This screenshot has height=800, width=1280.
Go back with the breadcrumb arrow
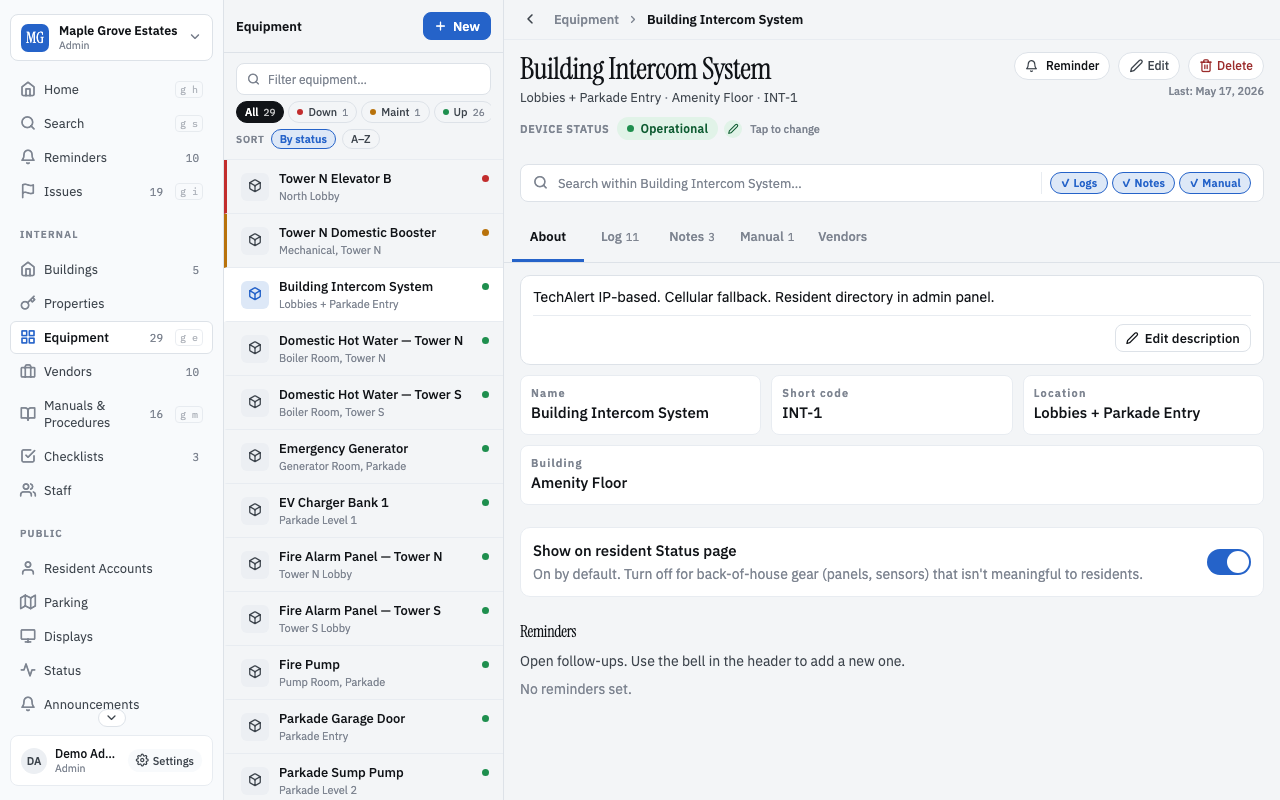(530, 19)
